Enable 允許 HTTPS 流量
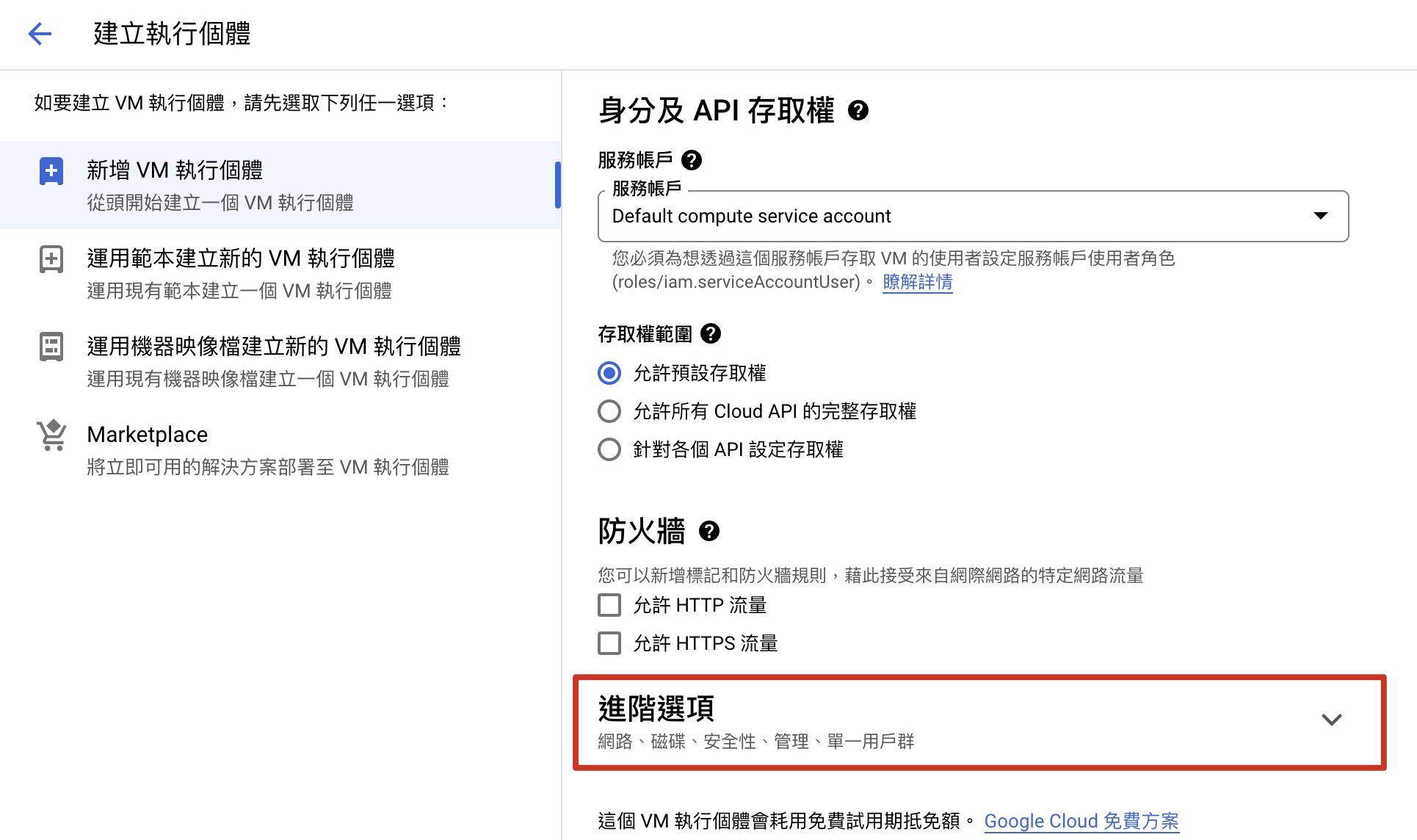 609,642
